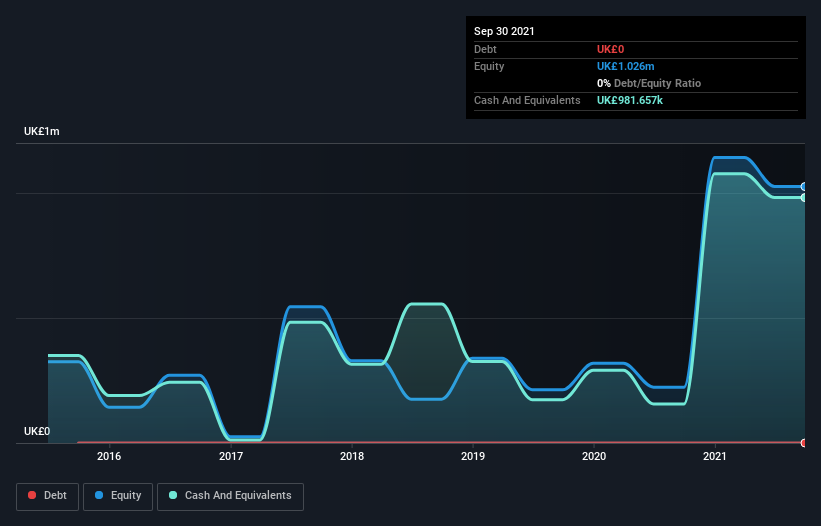Click the 2019 axis label
Viewport: 821px width, 526px height.
click(x=473, y=456)
